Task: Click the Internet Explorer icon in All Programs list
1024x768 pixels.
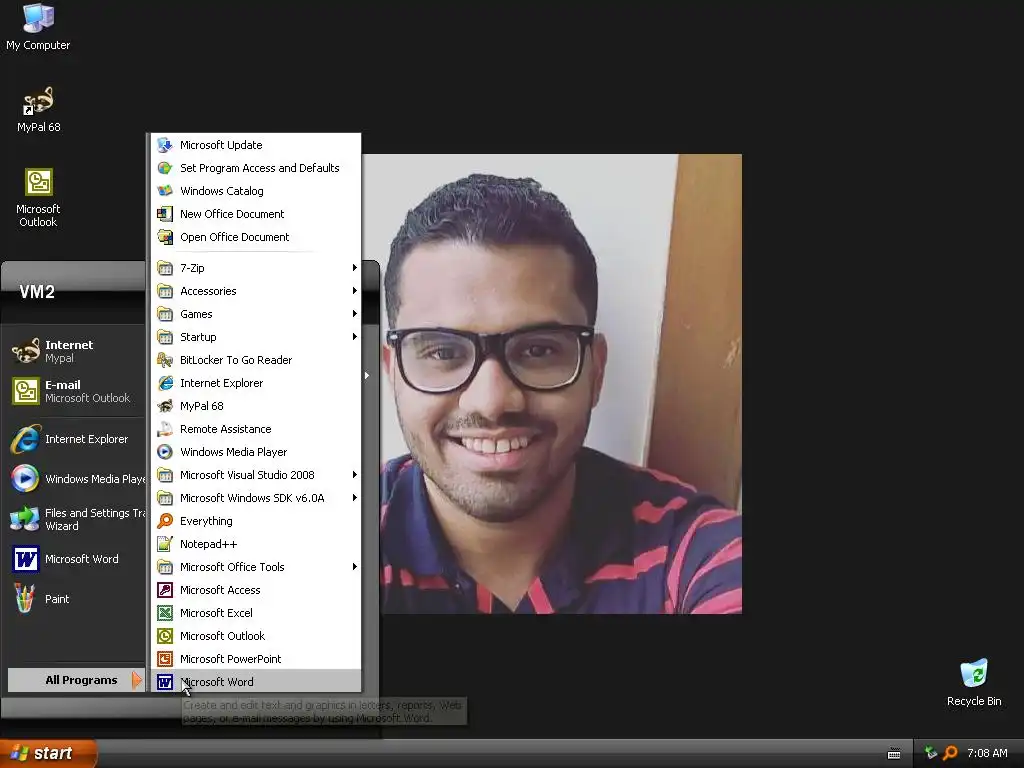Action: [165, 383]
